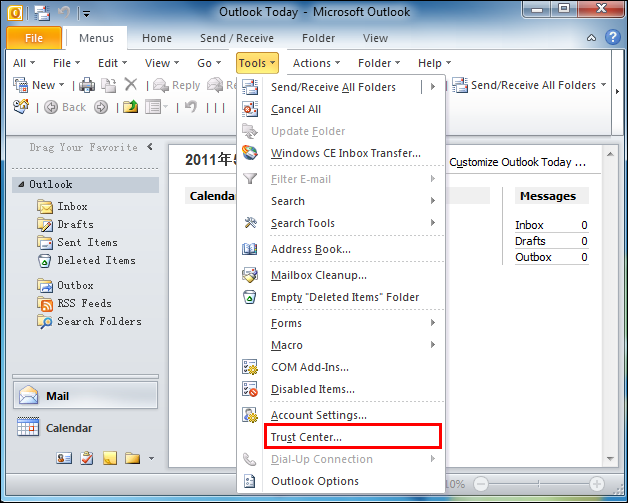
Task: Collapse the Outlook folder tree
Action: [21, 185]
